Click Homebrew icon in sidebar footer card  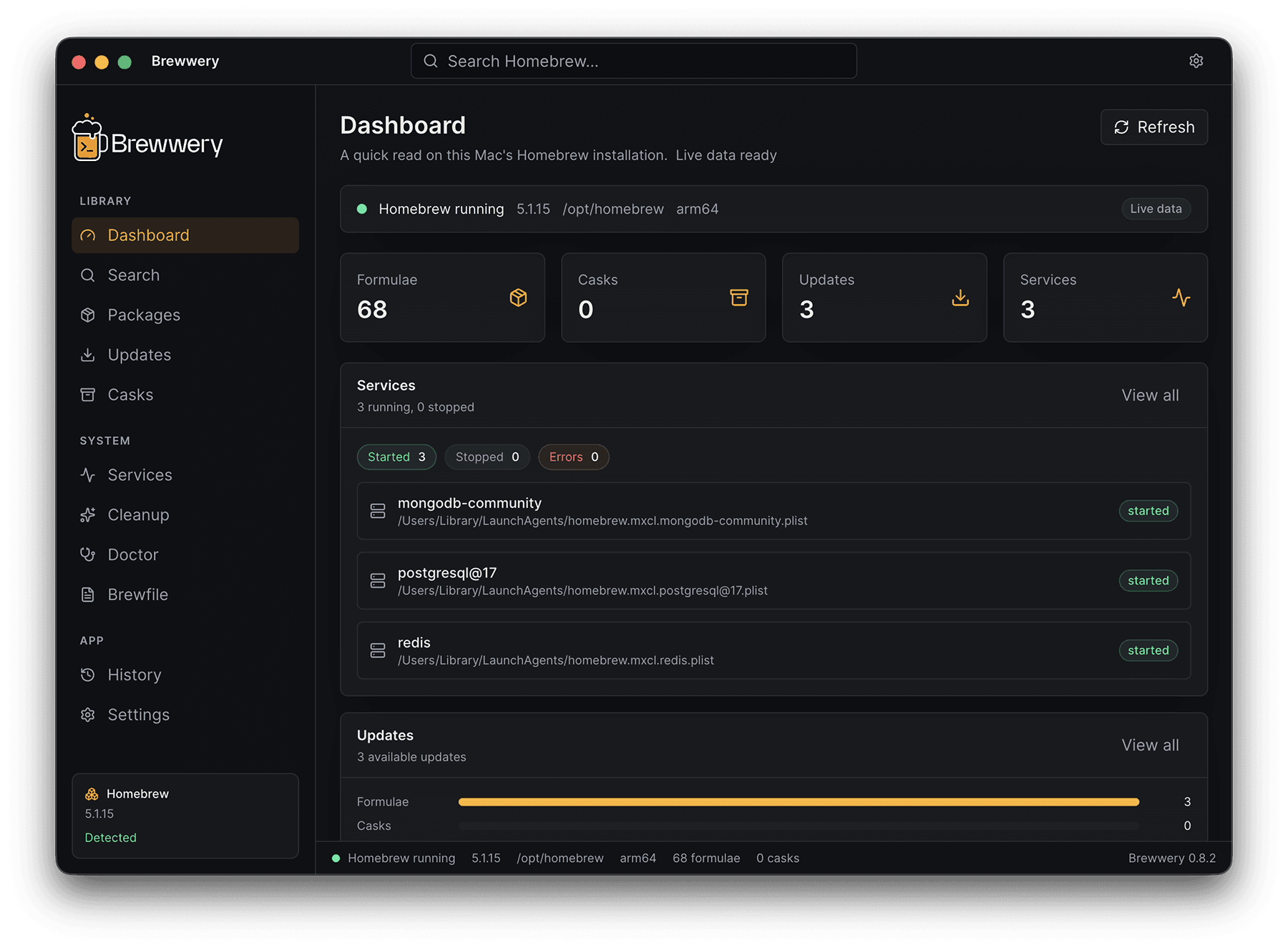[x=92, y=793]
